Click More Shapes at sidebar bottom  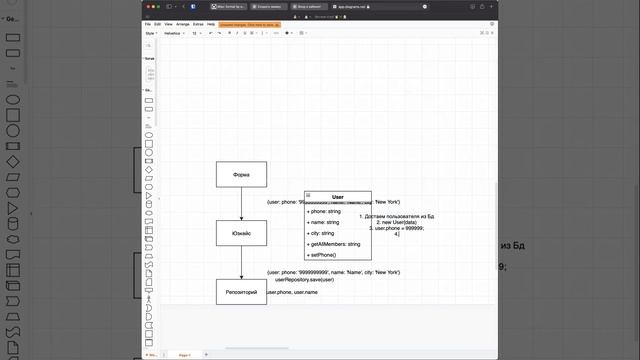pyautogui.click(x=151, y=355)
